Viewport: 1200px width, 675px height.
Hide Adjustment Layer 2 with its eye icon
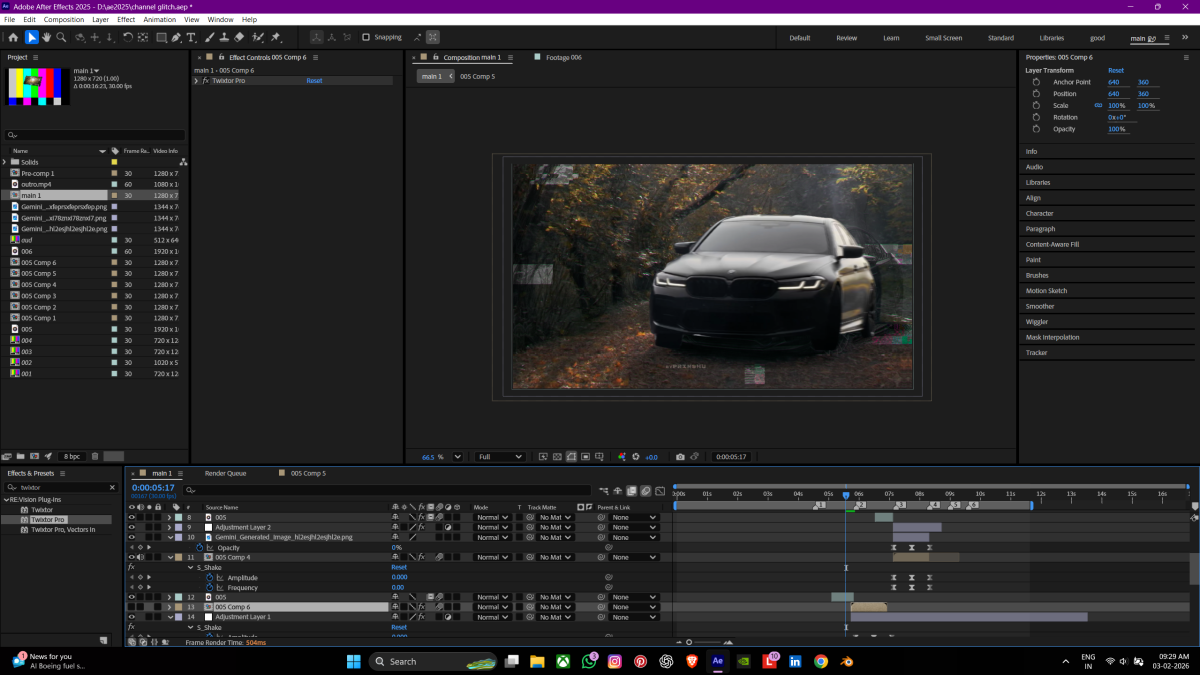click(131, 527)
